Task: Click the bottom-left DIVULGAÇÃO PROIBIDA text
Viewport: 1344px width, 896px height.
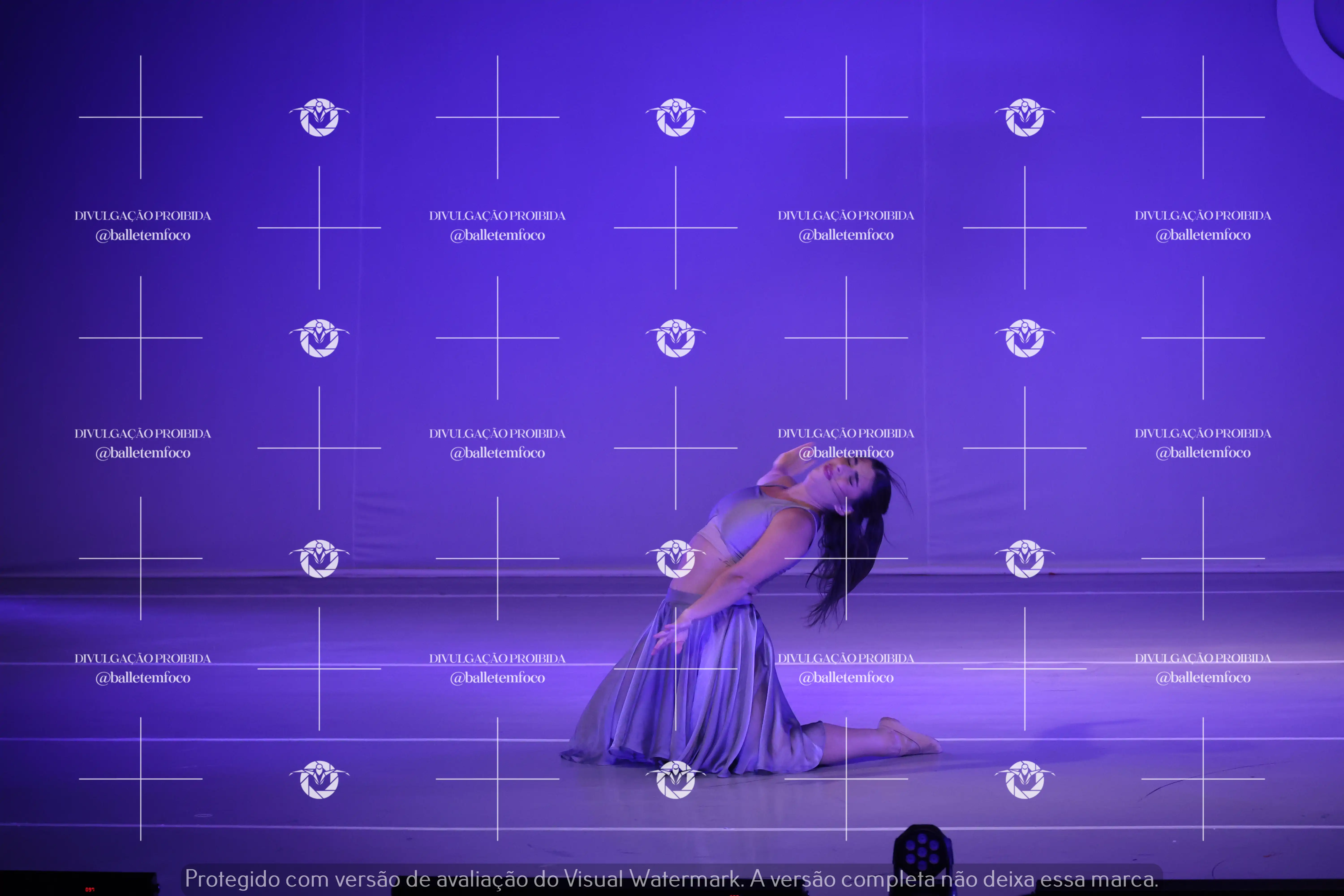Action: point(143,658)
